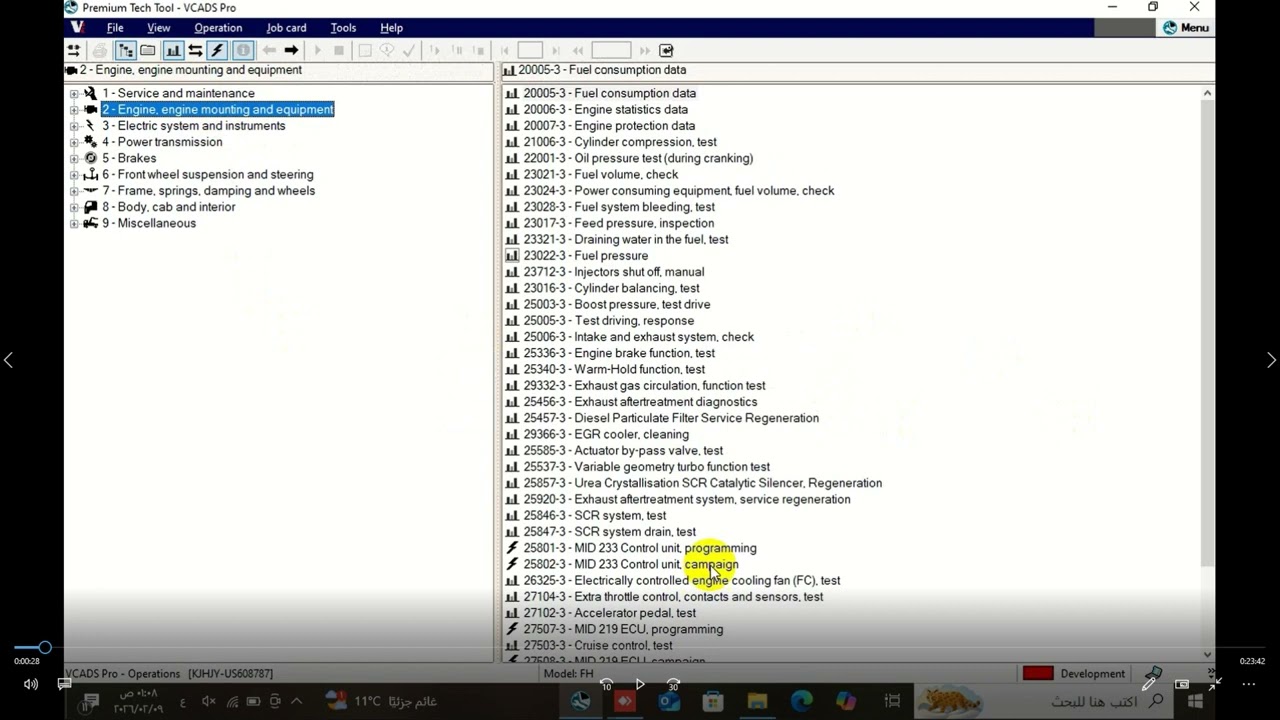The image size is (1280, 720).
Task: Click the Menu button at top right
Action: [1185, 28]
